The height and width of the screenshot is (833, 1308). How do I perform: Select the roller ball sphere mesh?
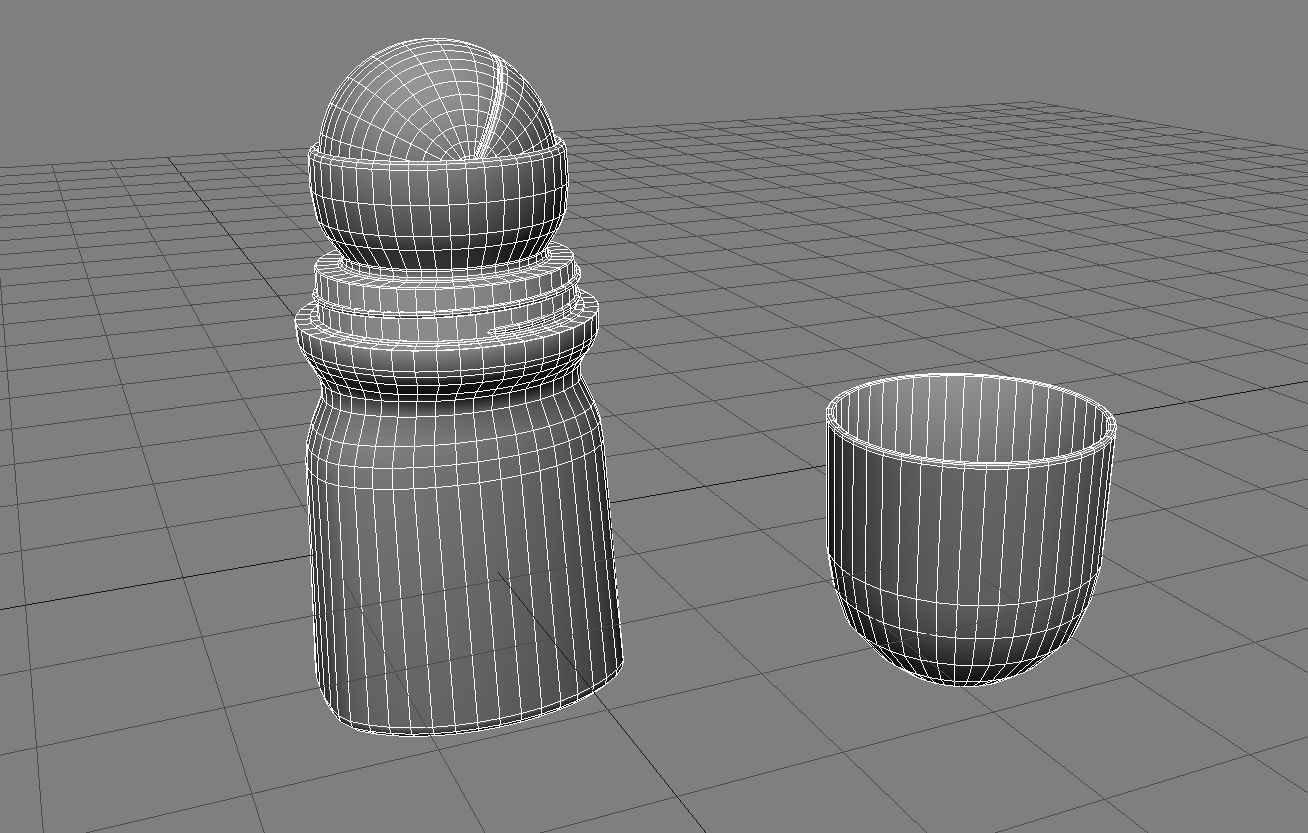(435, 98)
